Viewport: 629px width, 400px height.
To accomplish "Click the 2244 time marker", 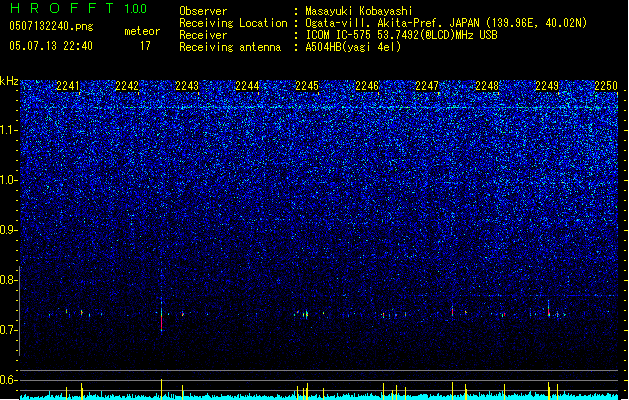I will click(247, 86).
